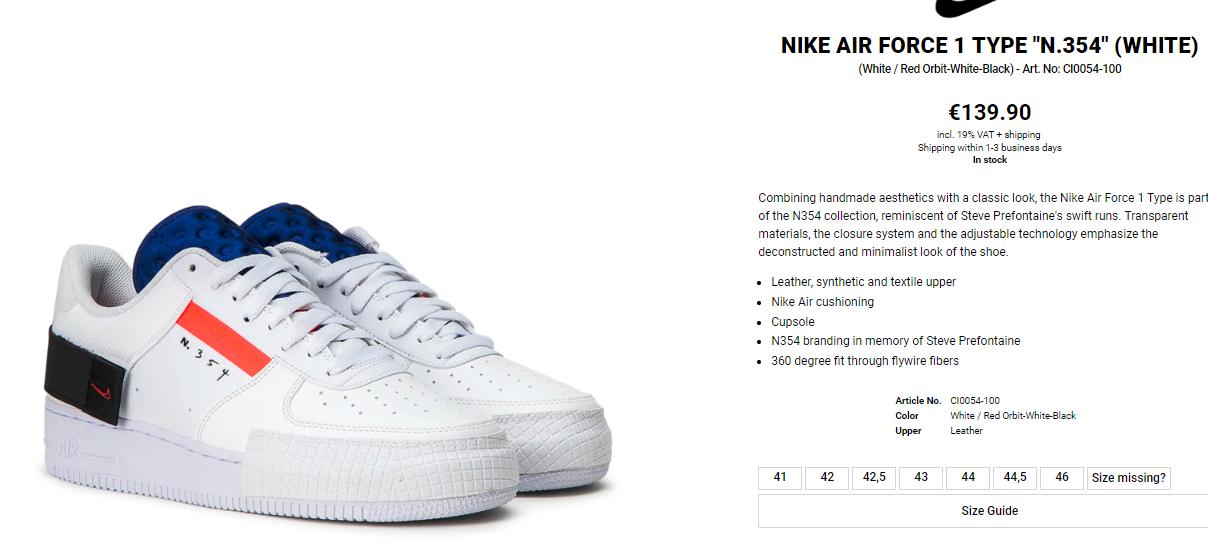Select shoe size 44
1208x545 pixels.
coord(968,478)
